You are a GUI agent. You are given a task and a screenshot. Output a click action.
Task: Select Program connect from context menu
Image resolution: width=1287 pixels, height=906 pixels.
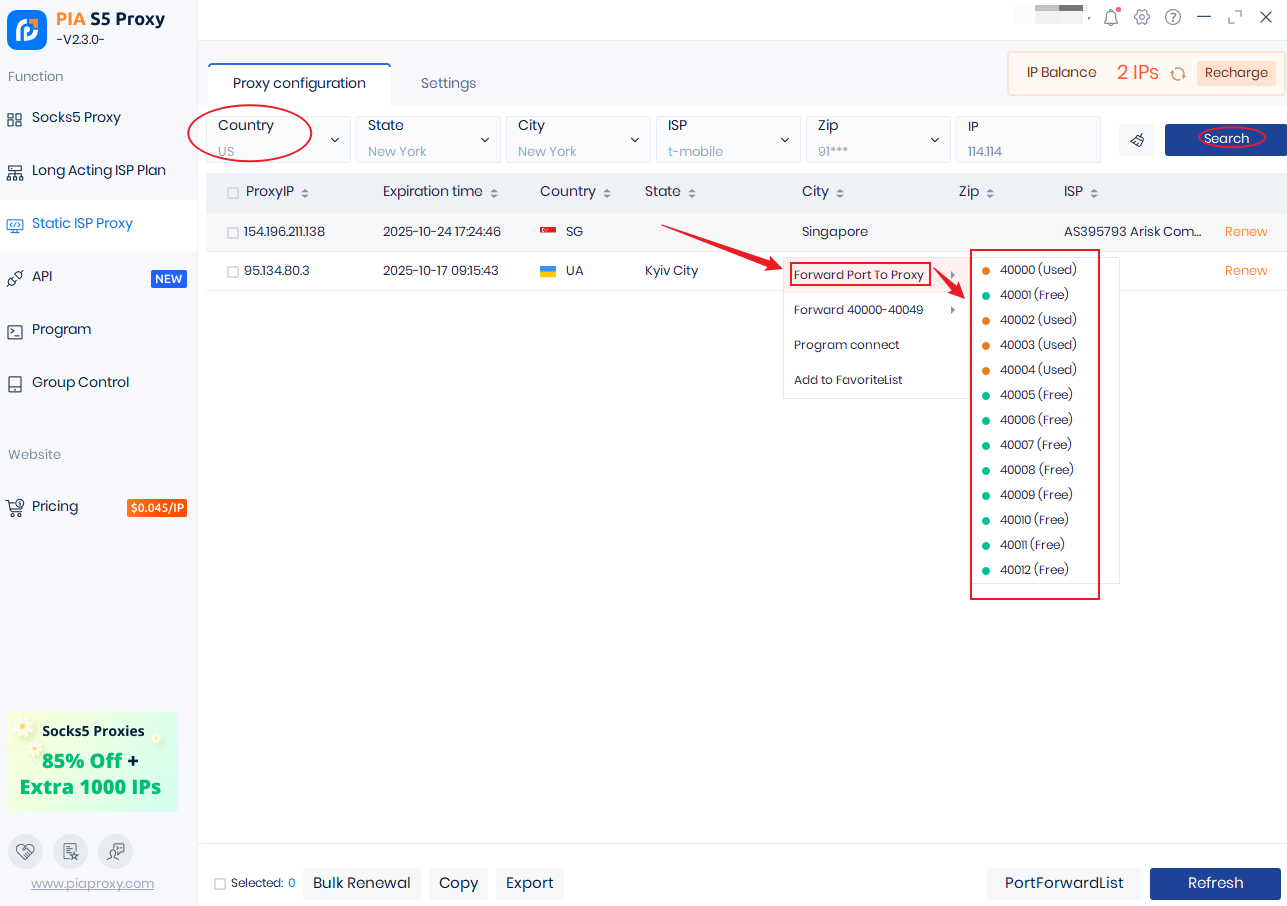pos(846,345)
